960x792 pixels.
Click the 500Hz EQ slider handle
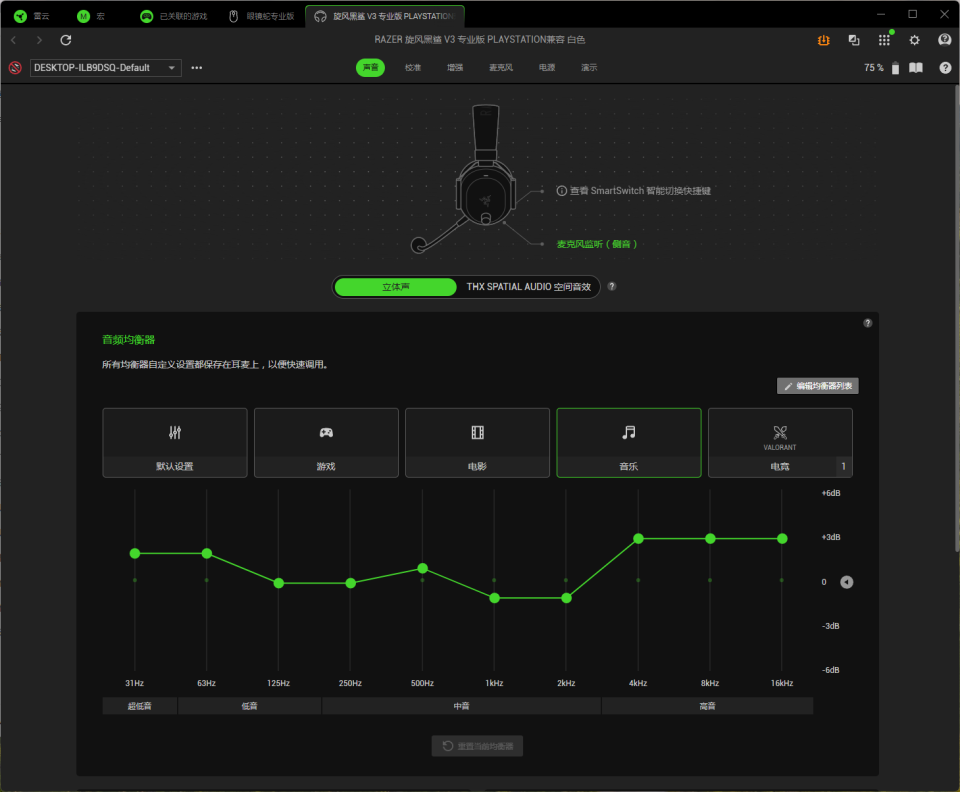[x=422, y=569]
